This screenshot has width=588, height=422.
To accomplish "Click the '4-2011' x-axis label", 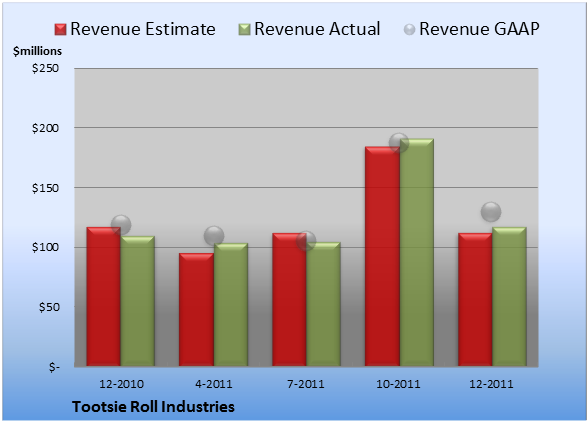I will tap(214, 384).
